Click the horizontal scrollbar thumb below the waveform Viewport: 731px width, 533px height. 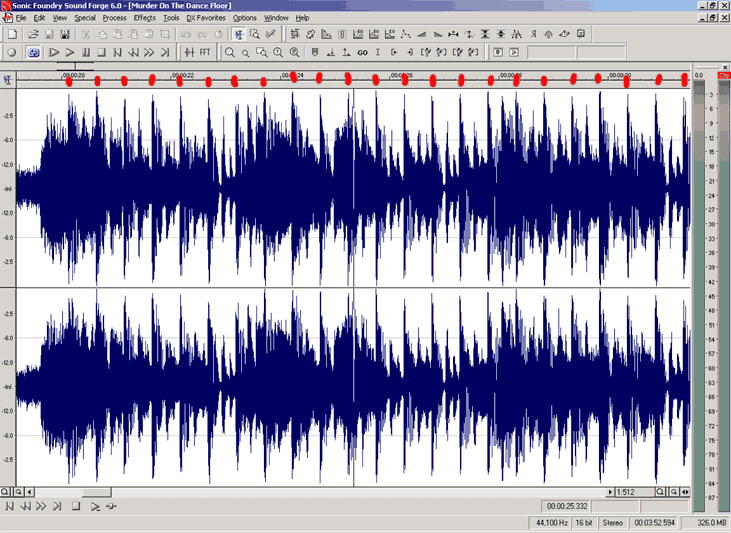point(97,492)
